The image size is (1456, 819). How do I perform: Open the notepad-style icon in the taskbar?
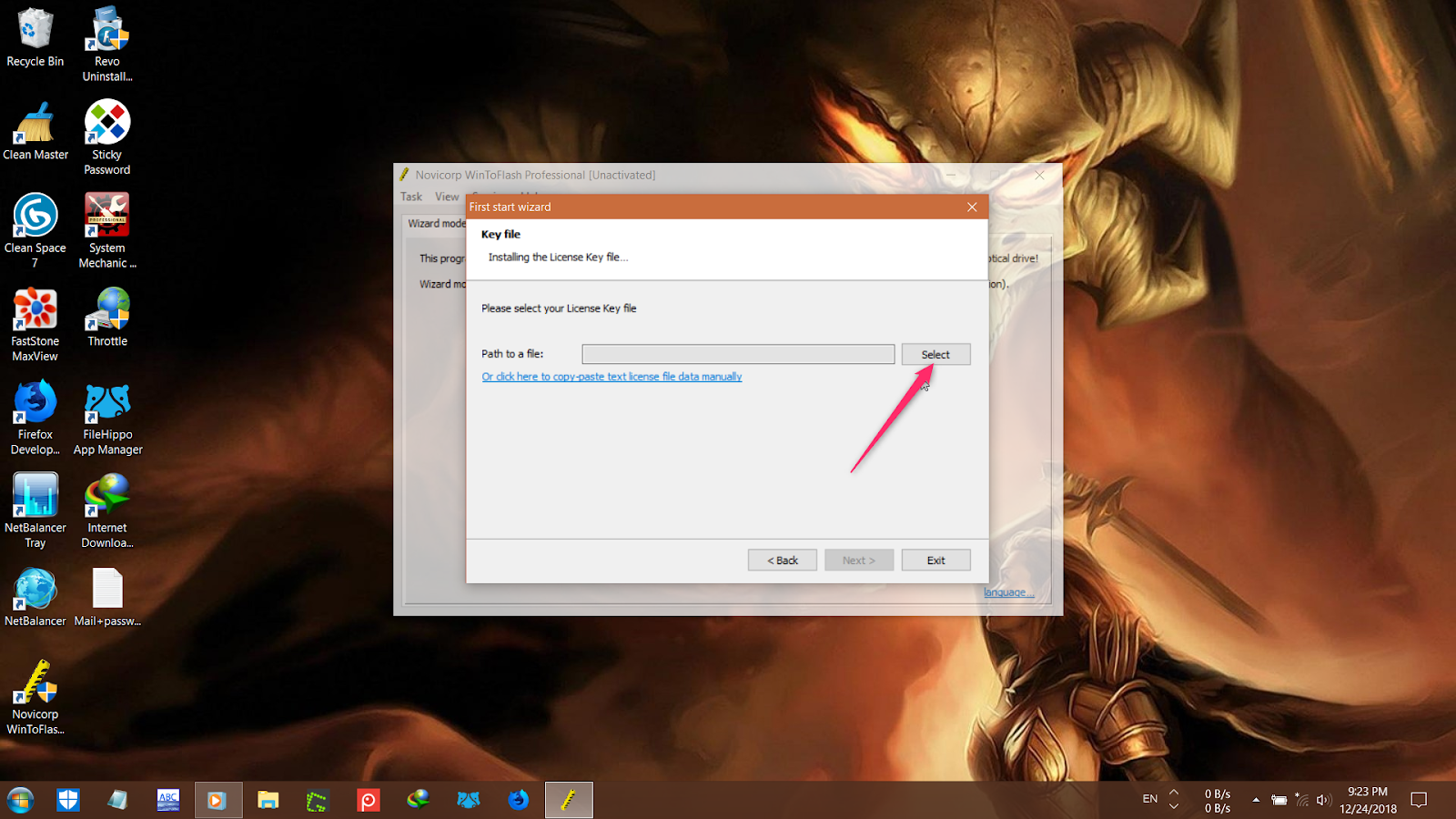tap(117, 800)
